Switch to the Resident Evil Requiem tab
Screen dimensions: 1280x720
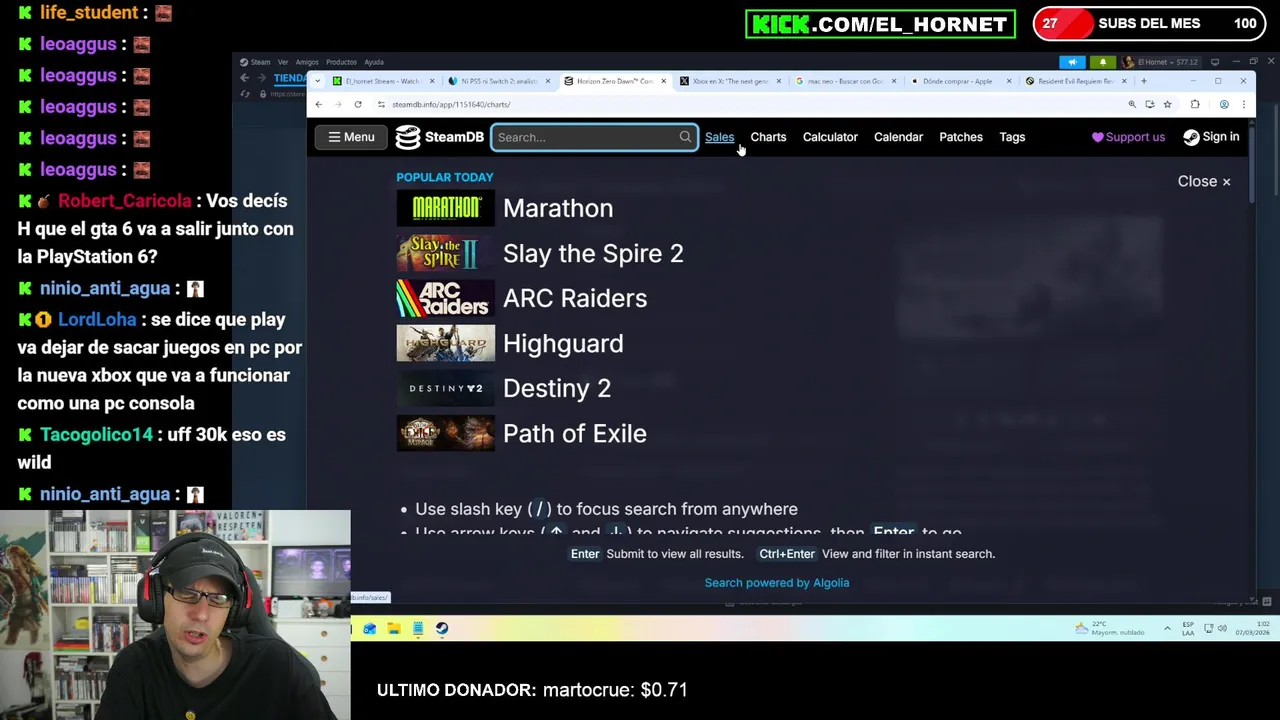click(1075, 81)
